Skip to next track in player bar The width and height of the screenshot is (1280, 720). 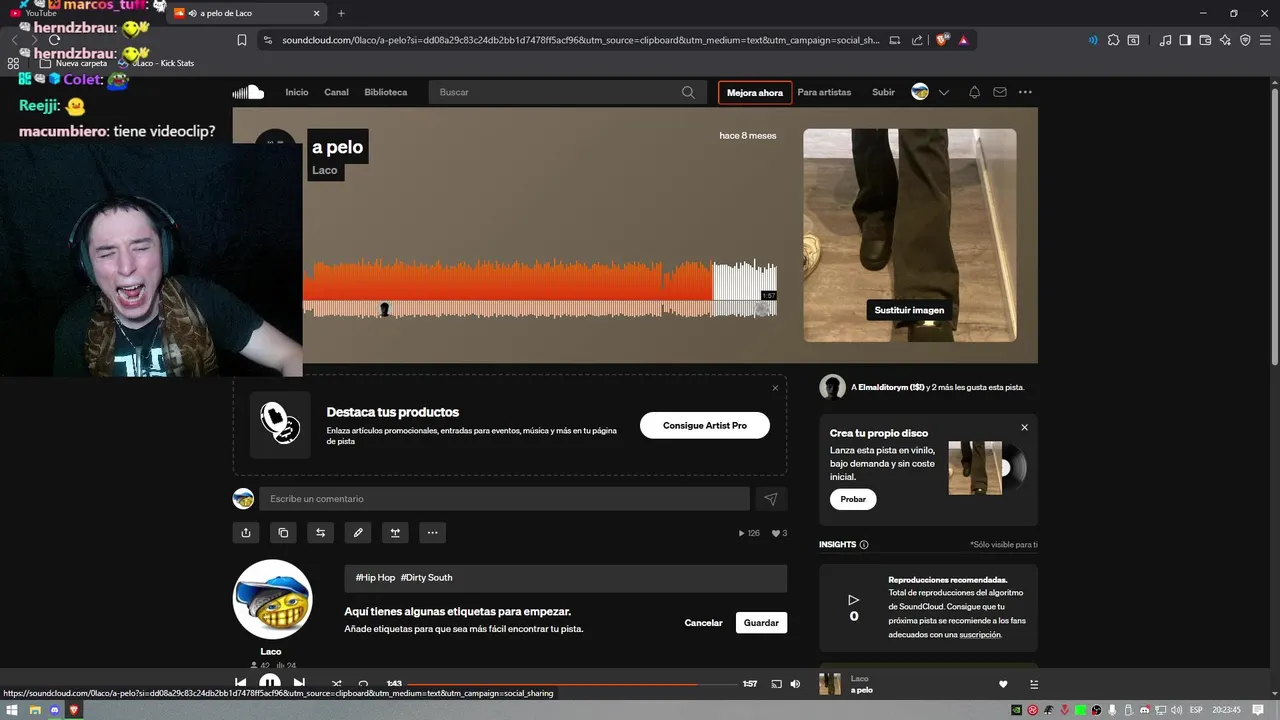coord(299,684)
